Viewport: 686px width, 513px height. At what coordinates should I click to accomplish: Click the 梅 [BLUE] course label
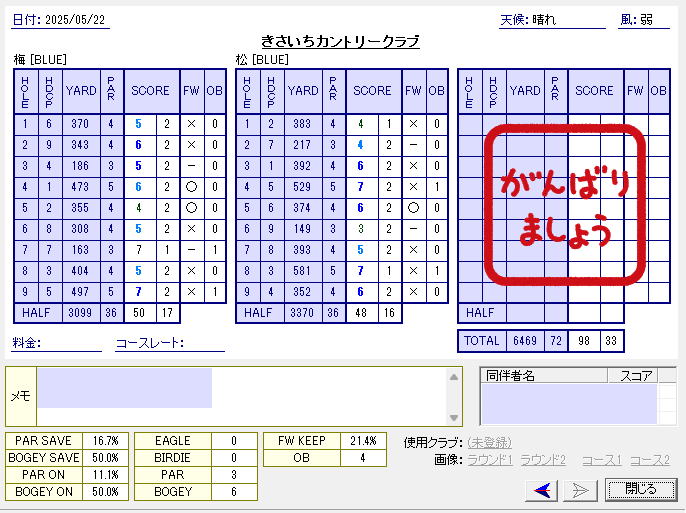point(40,59)
